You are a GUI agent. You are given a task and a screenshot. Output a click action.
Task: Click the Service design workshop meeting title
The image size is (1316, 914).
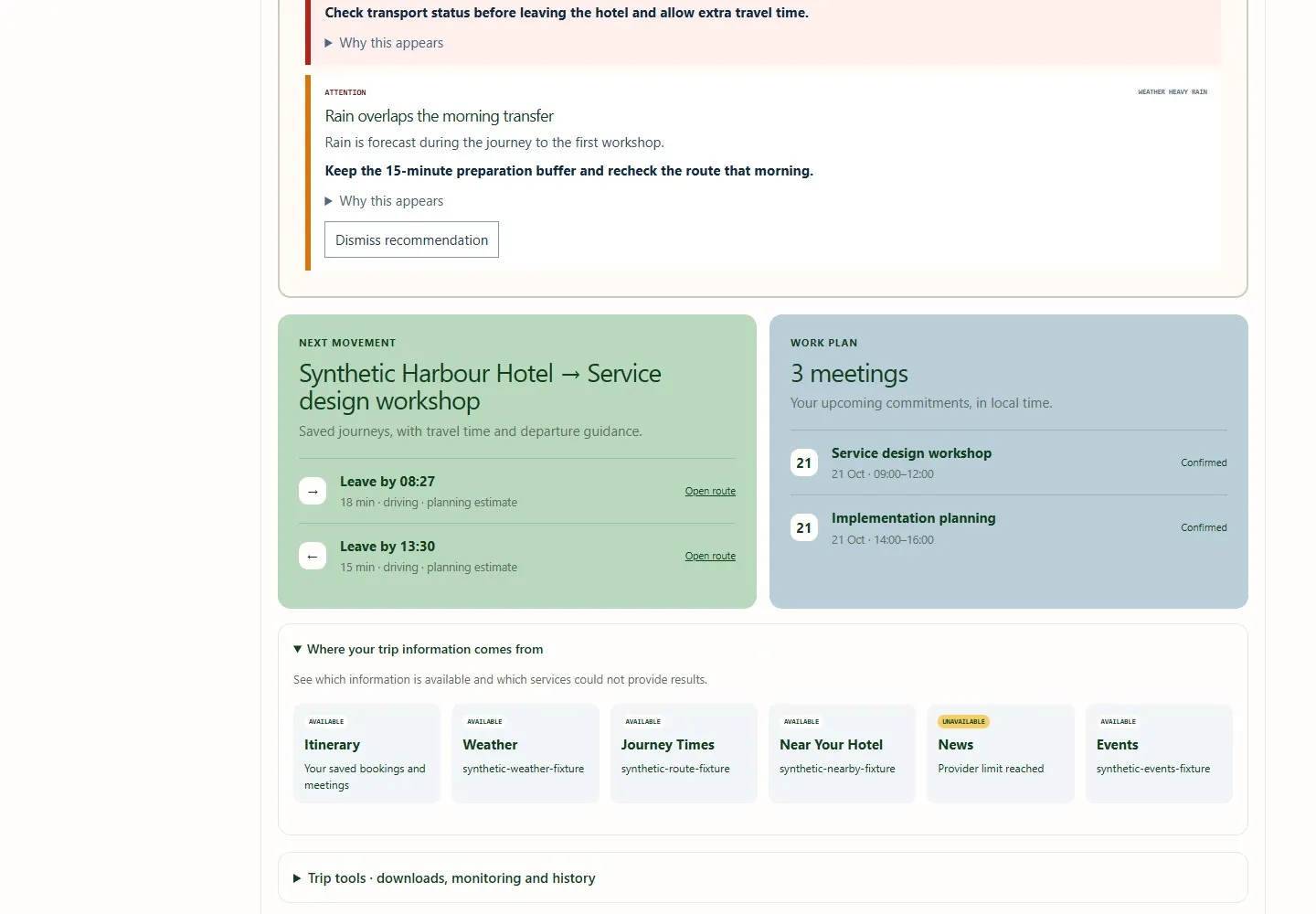911,453
